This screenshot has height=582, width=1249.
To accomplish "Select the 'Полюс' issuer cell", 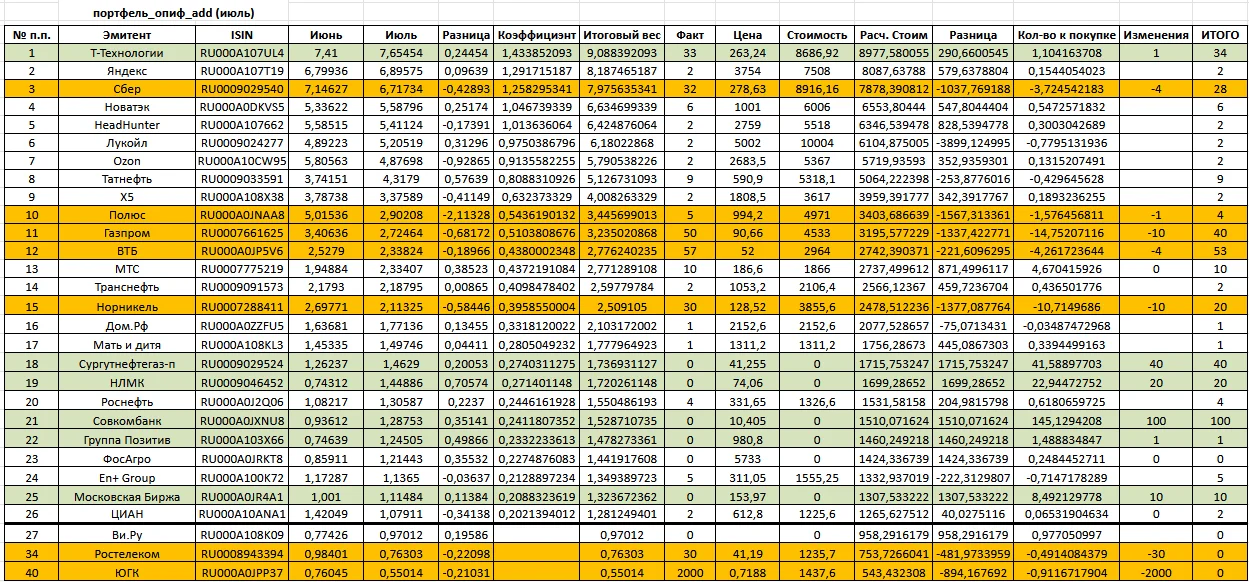I will tap(127, 215).
